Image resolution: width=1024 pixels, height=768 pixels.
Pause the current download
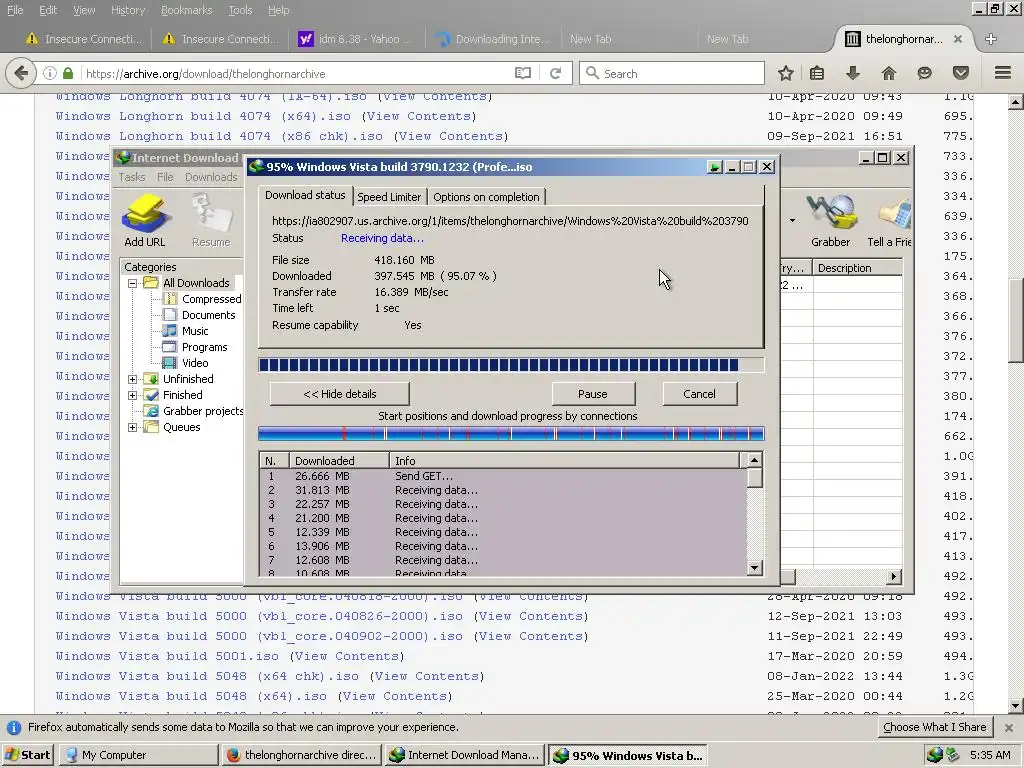tap(593, 394)
